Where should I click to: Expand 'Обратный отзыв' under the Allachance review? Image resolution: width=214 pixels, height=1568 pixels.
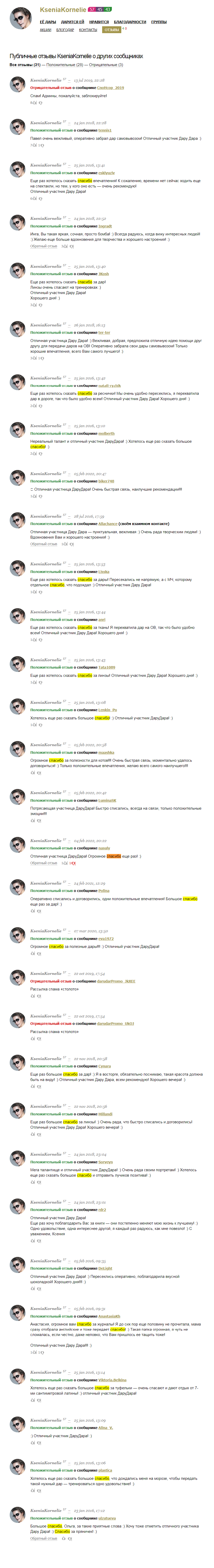44,544
